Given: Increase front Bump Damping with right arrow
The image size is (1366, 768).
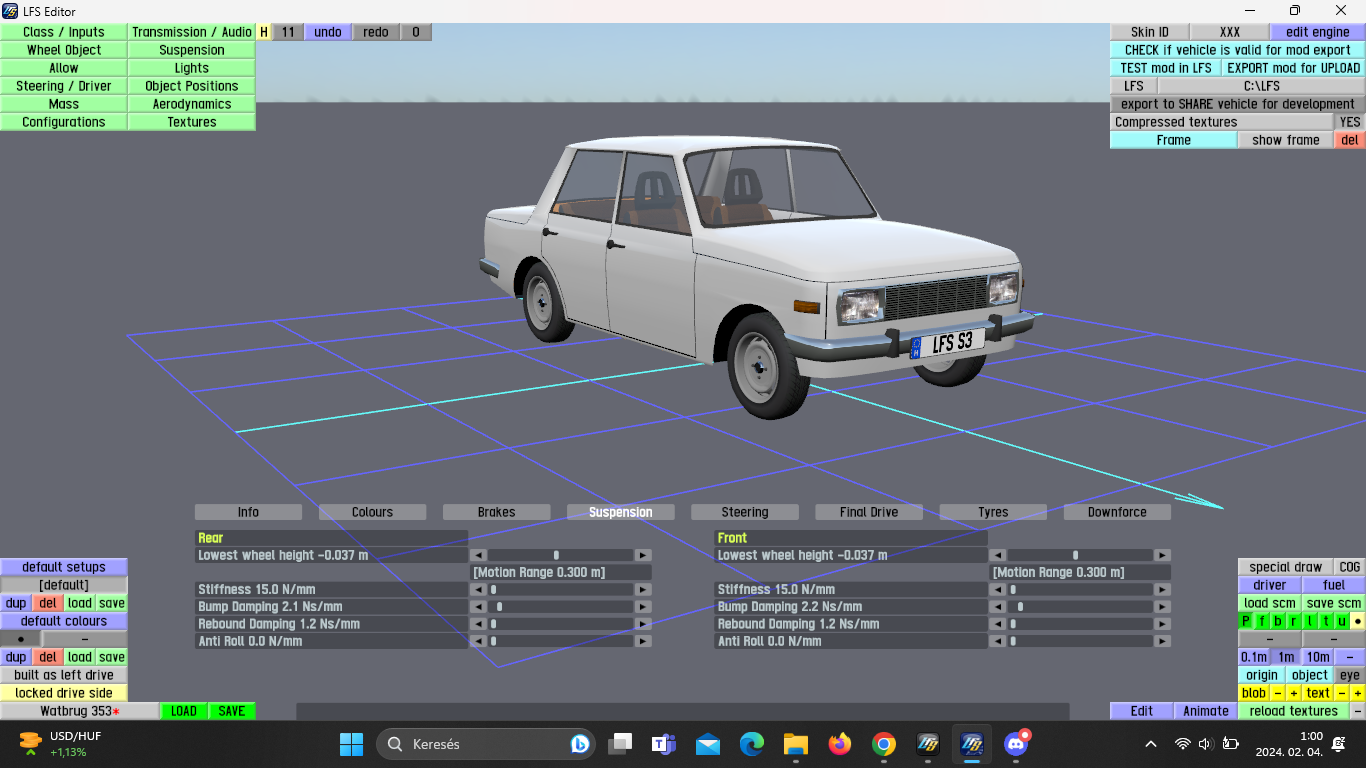Looking at the screenshot, I should pos(1162,607).
